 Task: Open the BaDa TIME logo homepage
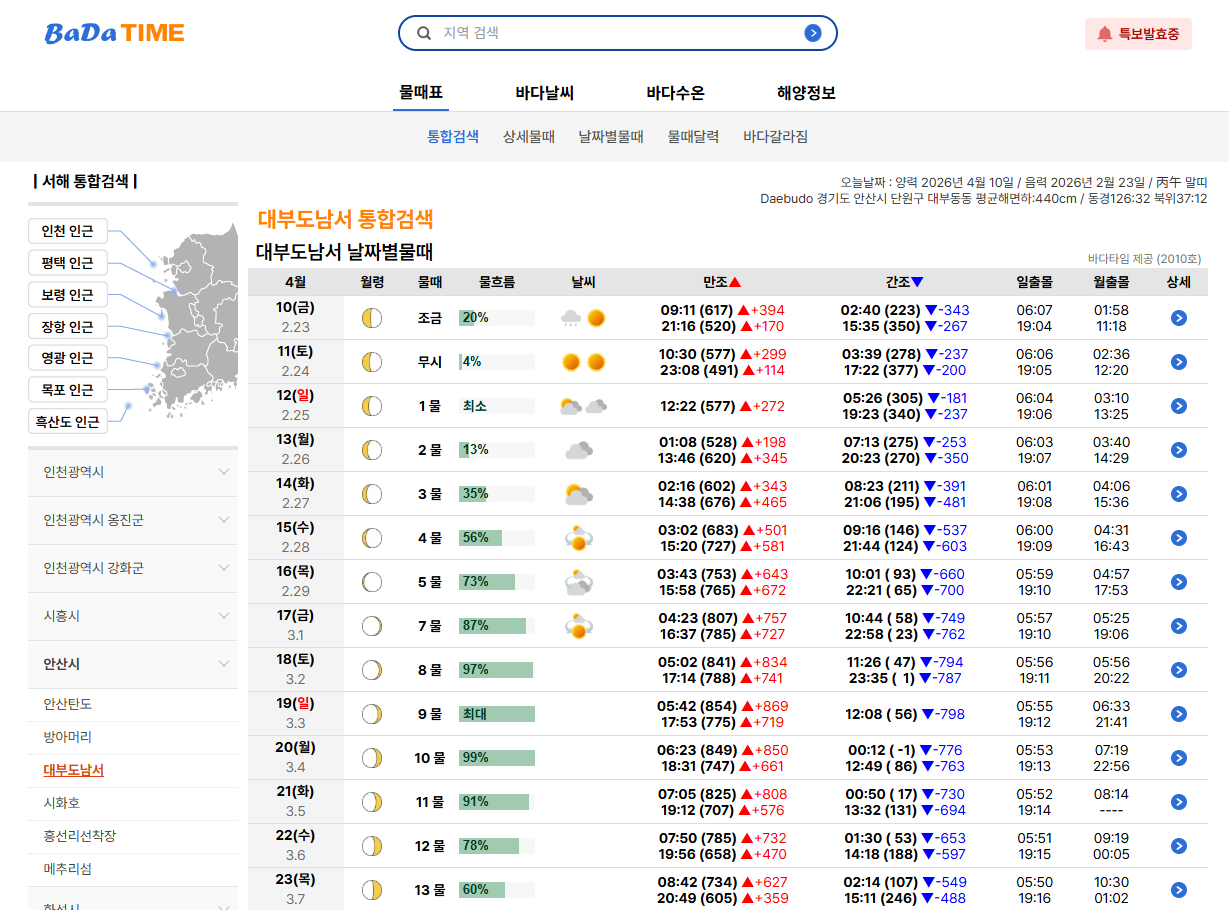[114, 33]
